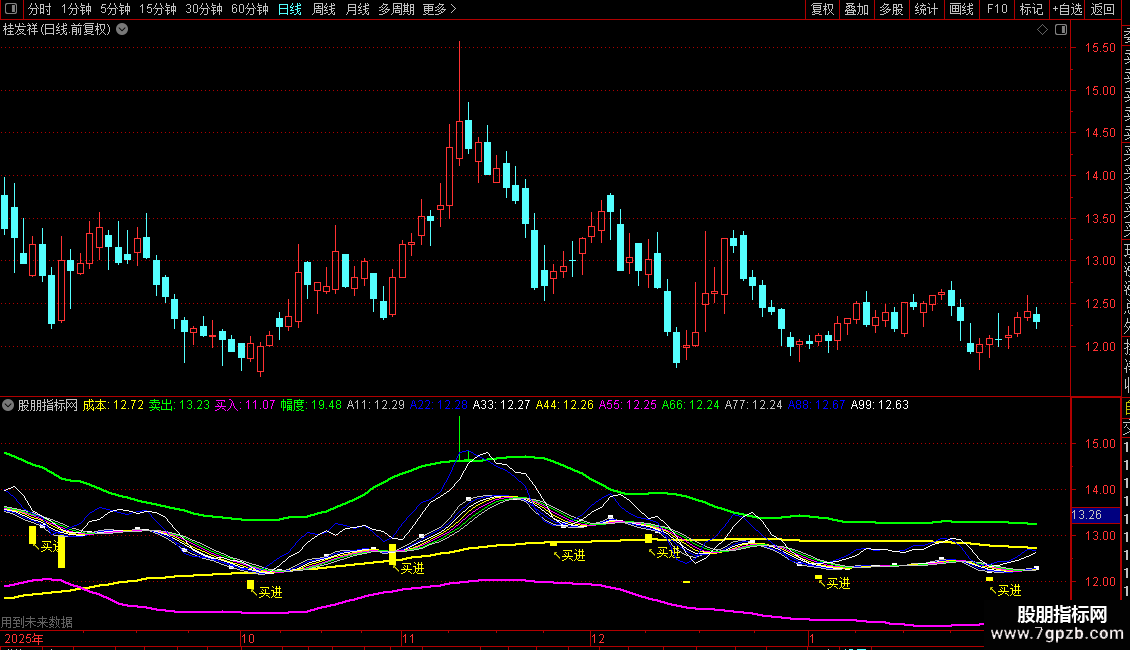The width and height of the screenshot is (1130, 650).
Task: Click the A44: 12.26 indicator value
Action: (x=565, y=405)
